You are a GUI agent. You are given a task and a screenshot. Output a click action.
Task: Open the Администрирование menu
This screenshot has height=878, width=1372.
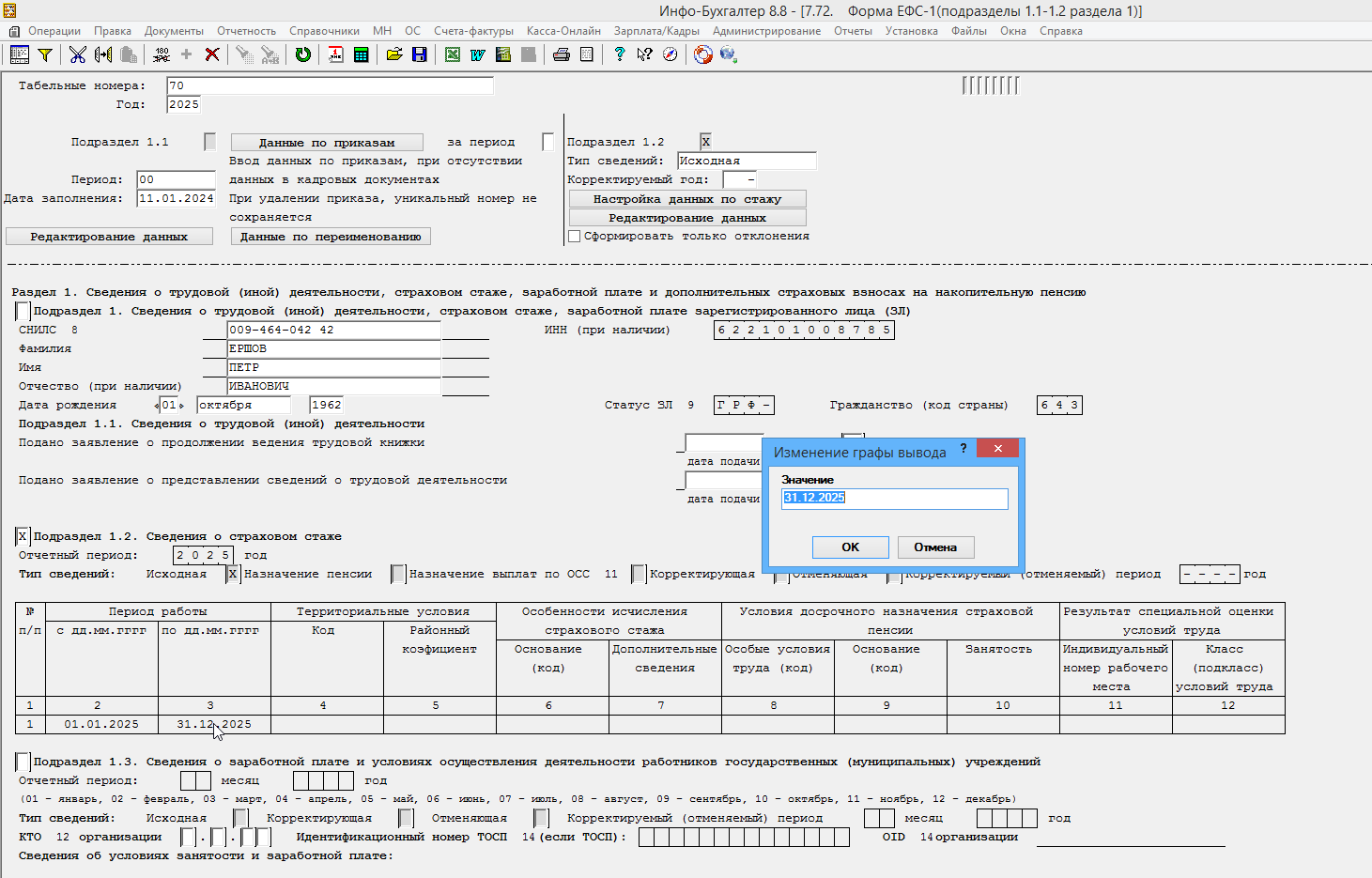click(766, 31)
